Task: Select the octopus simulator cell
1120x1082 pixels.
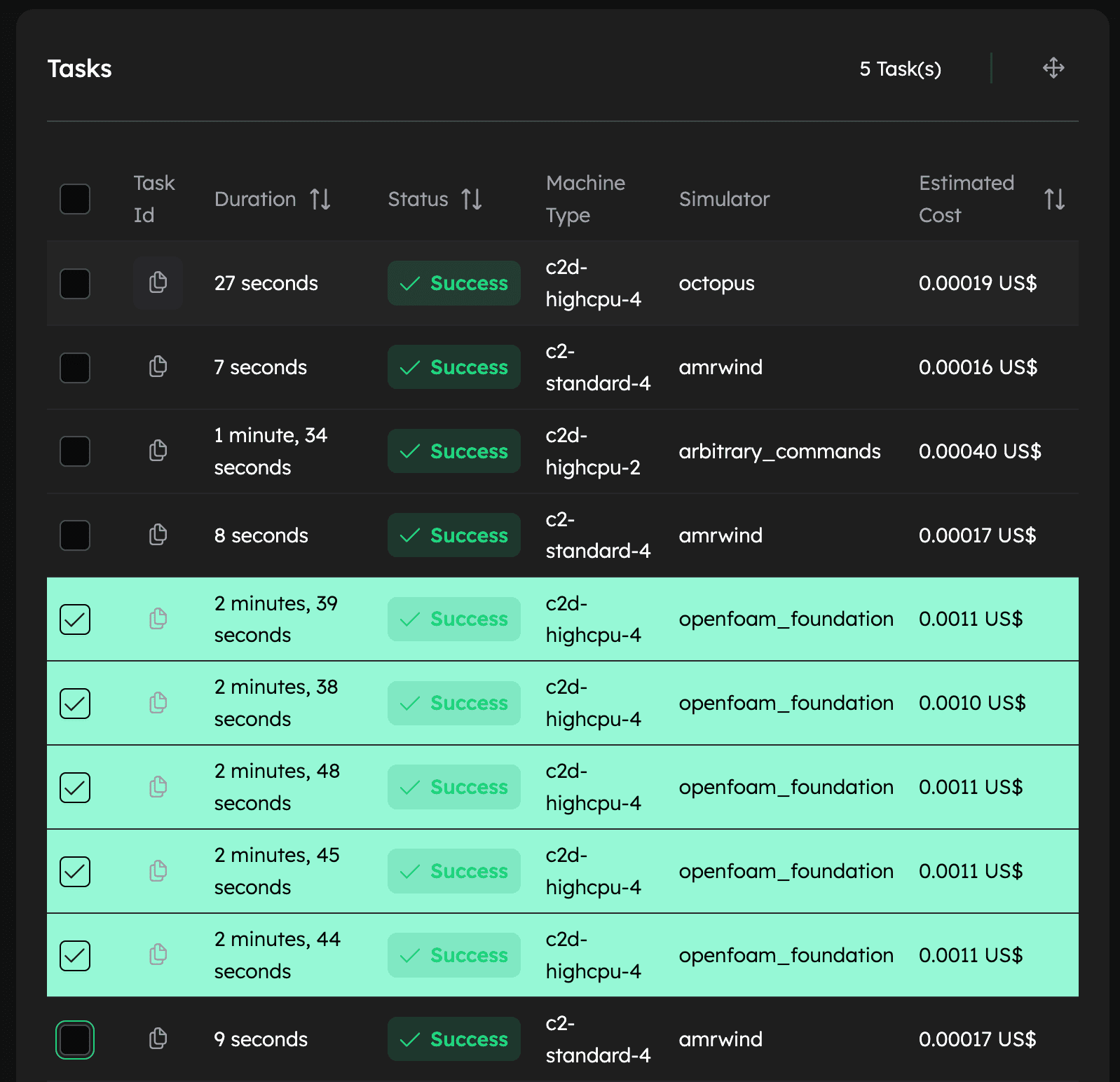Action: point(716,283)
